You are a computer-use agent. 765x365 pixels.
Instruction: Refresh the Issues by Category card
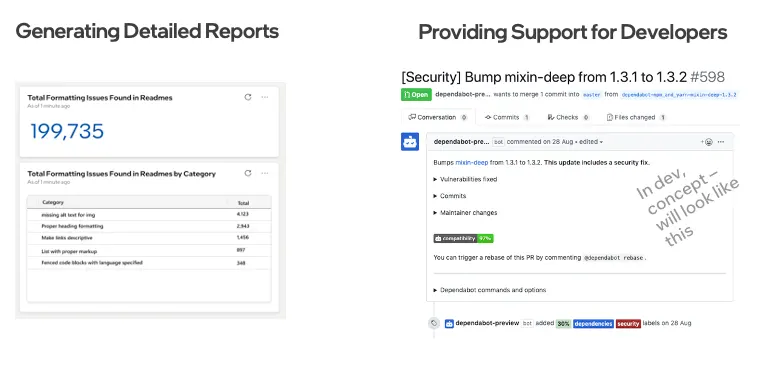point(248,173)
